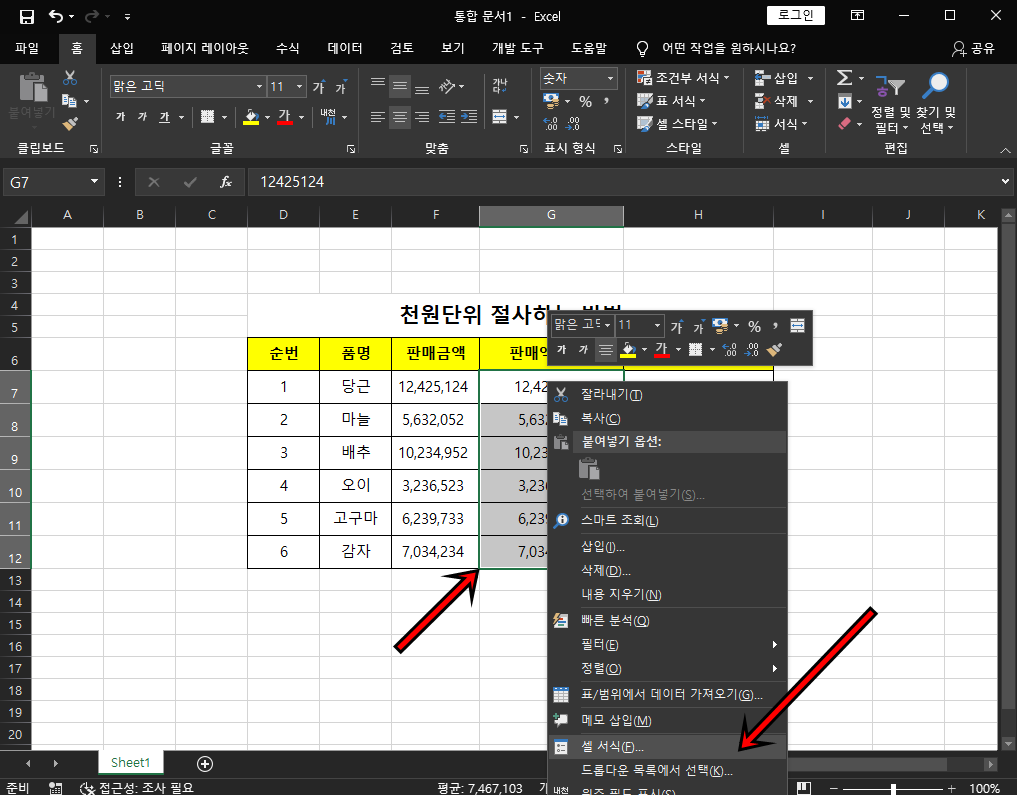Decrease indent in the alignment group
The height and width of the screenshot is (795, 1017).
[x=446, y=117]
